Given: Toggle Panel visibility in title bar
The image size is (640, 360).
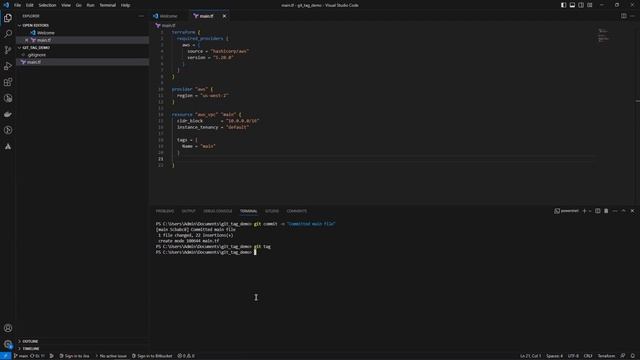Looking at the screenshot, I should 572,5.
